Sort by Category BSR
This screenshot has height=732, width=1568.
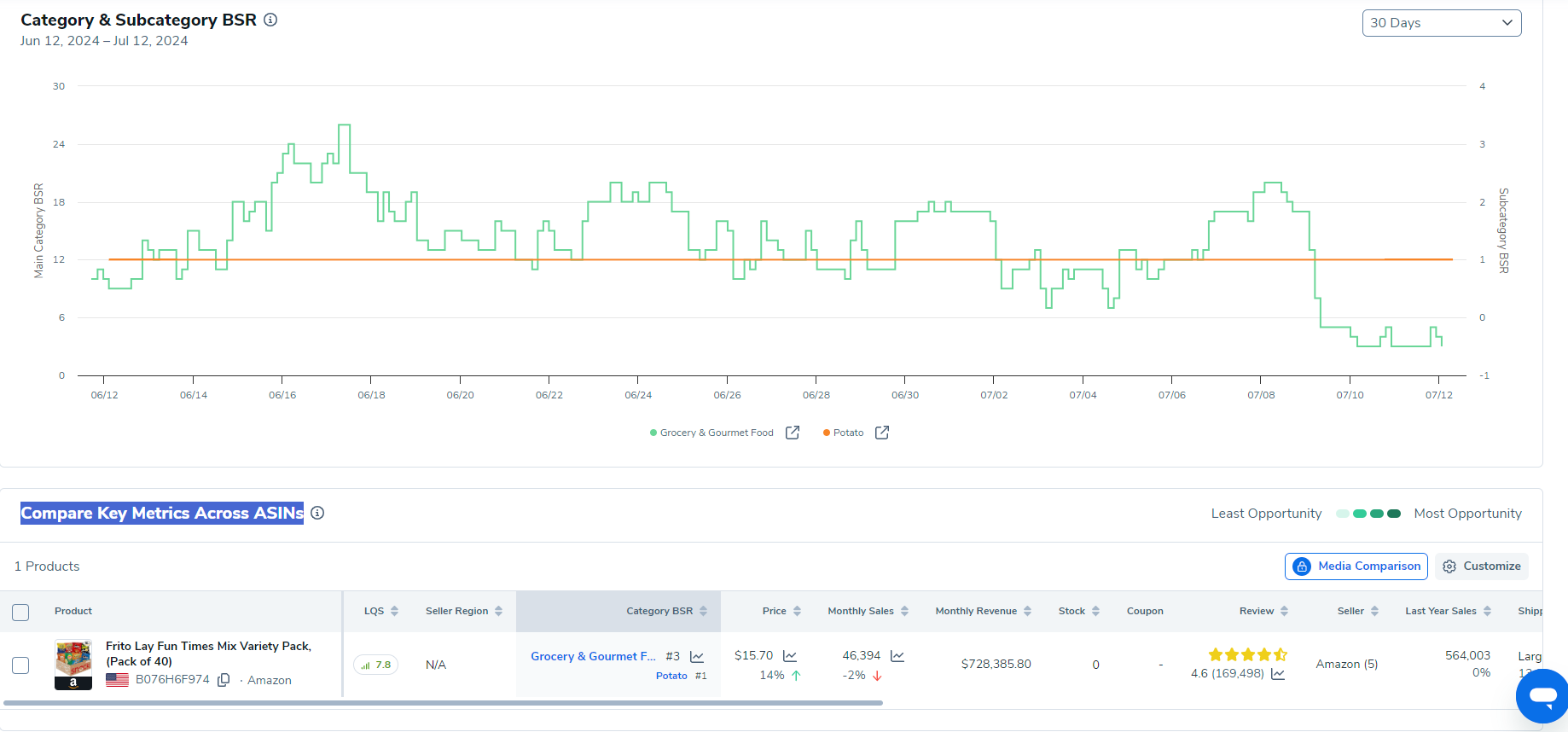click(703, 611)
